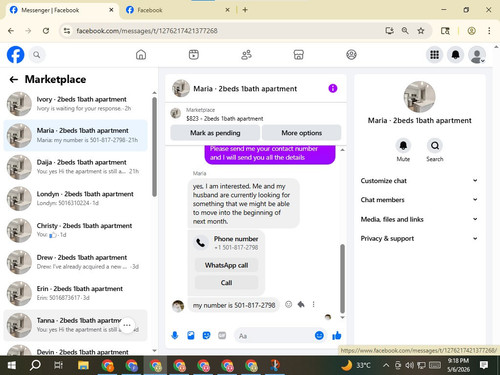This screenshot has height=375, width=500.
Task: Open conversation info purple icon
Action: click(x=333, y=88)
